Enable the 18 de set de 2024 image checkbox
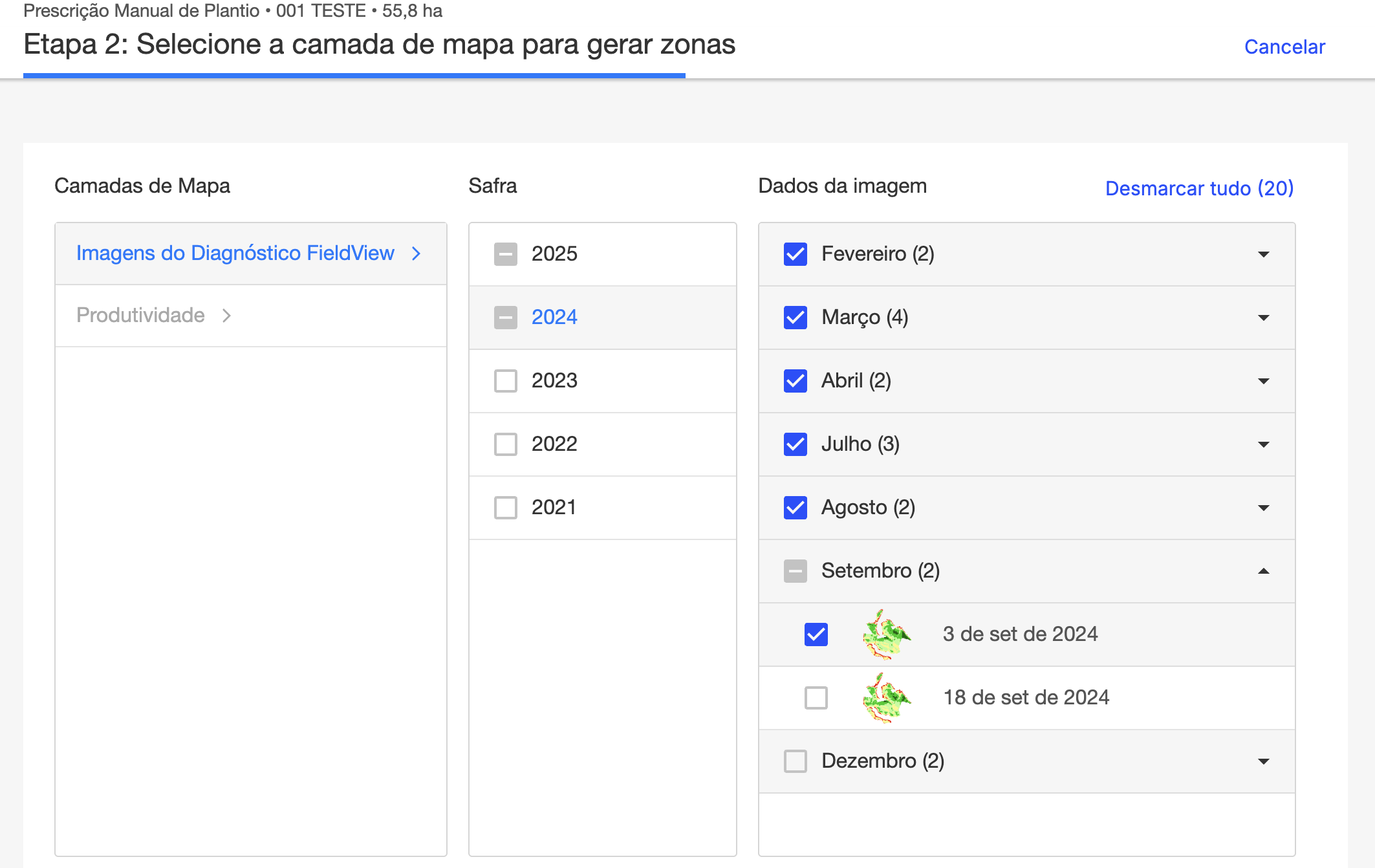Viewport: 1375px width, 868px height. tap(816, 698)
